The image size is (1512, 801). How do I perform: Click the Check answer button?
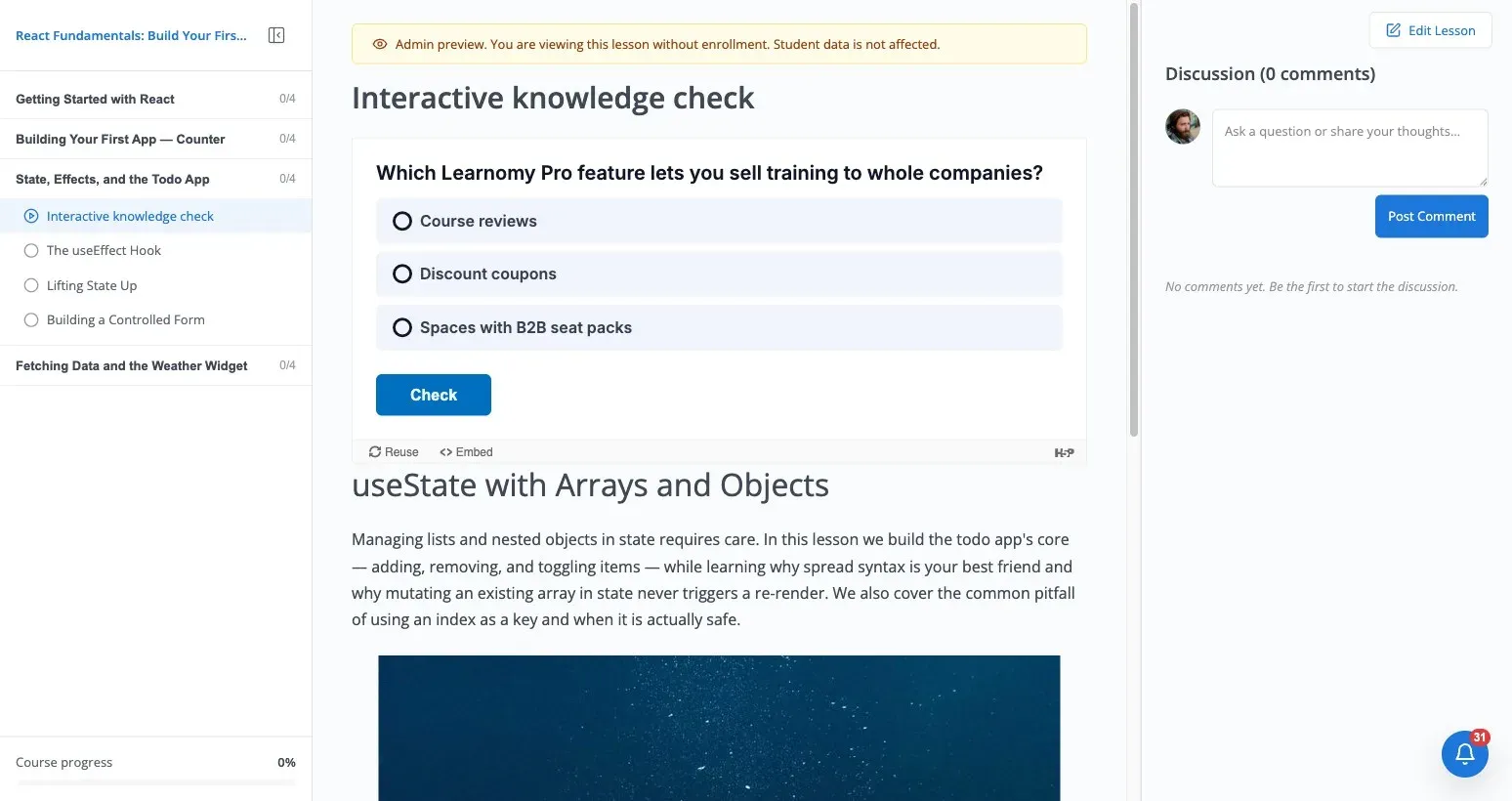tap(434, 395)
